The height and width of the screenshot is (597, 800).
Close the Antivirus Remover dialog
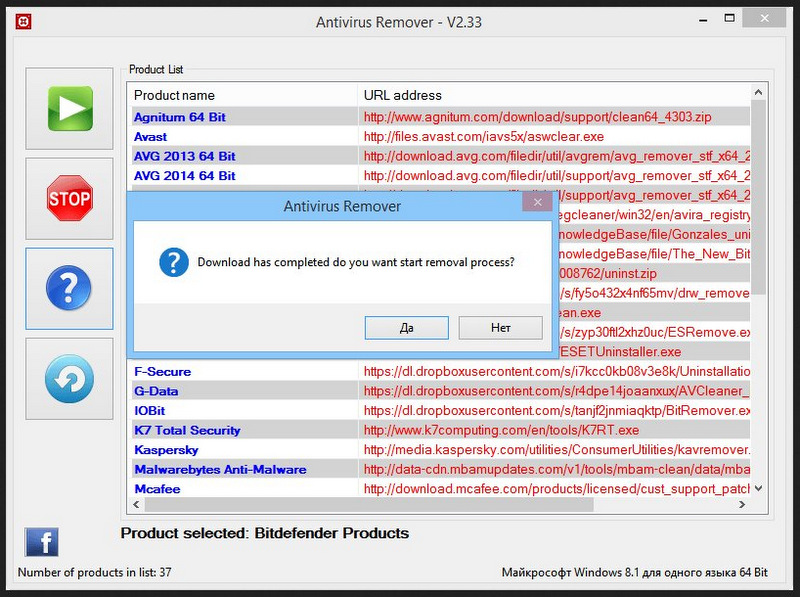coord(537,202)
